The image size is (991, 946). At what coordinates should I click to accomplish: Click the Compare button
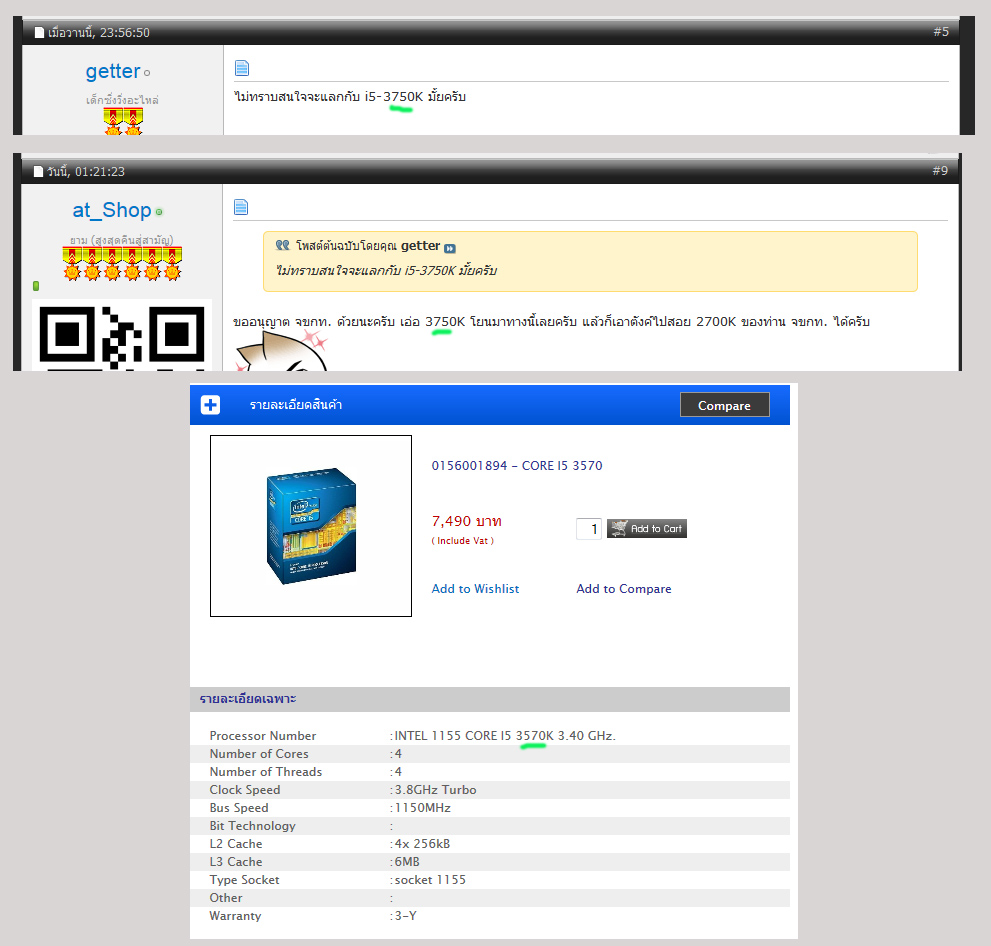coord(724,405)
